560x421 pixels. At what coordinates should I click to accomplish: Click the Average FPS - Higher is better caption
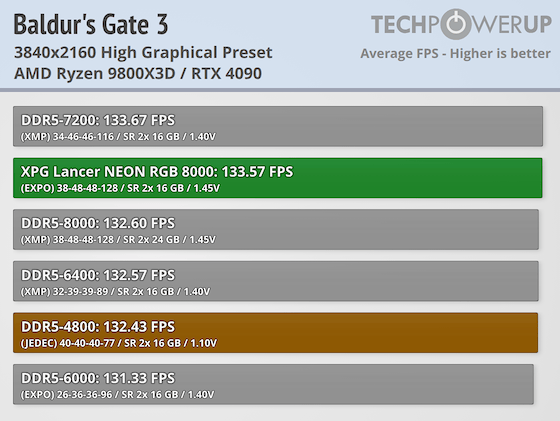(455, 54)
